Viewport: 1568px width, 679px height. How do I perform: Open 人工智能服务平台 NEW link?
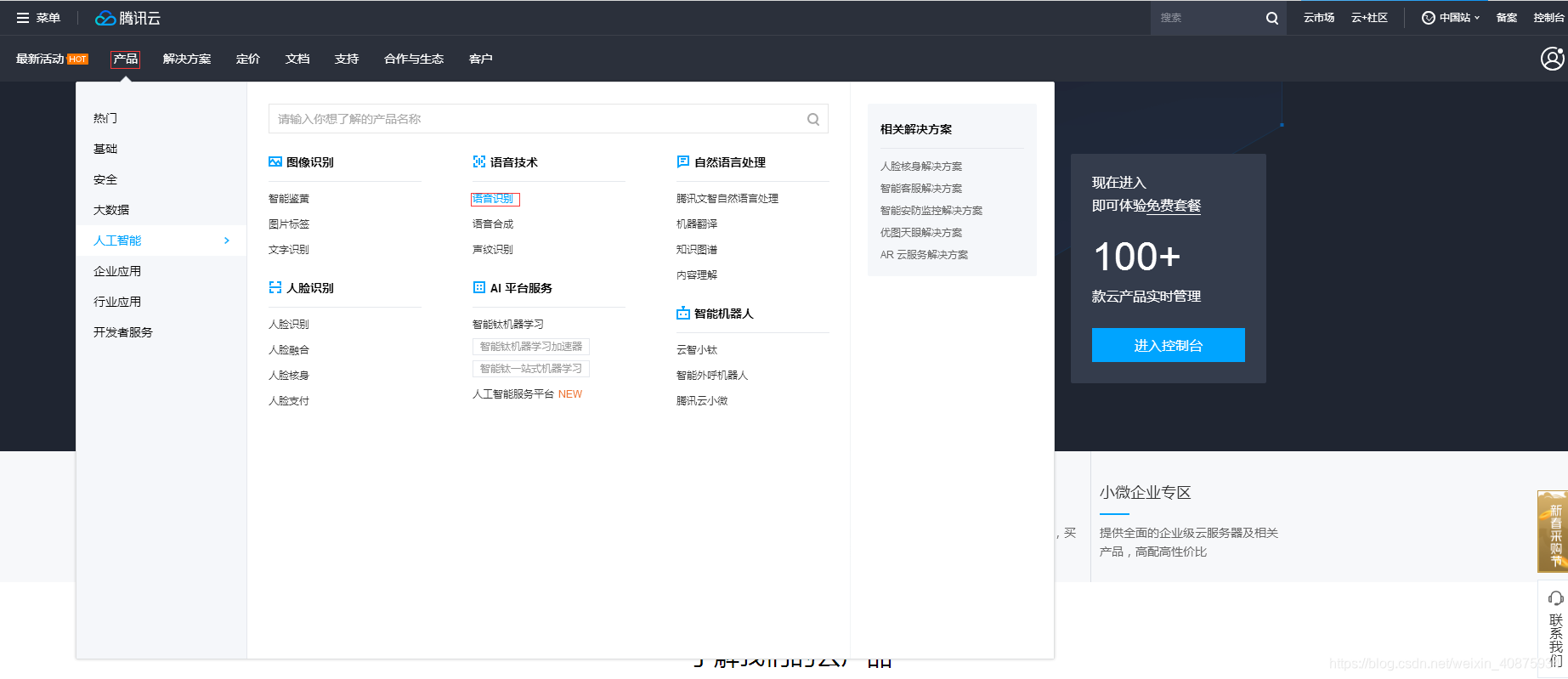click(527, 393)
